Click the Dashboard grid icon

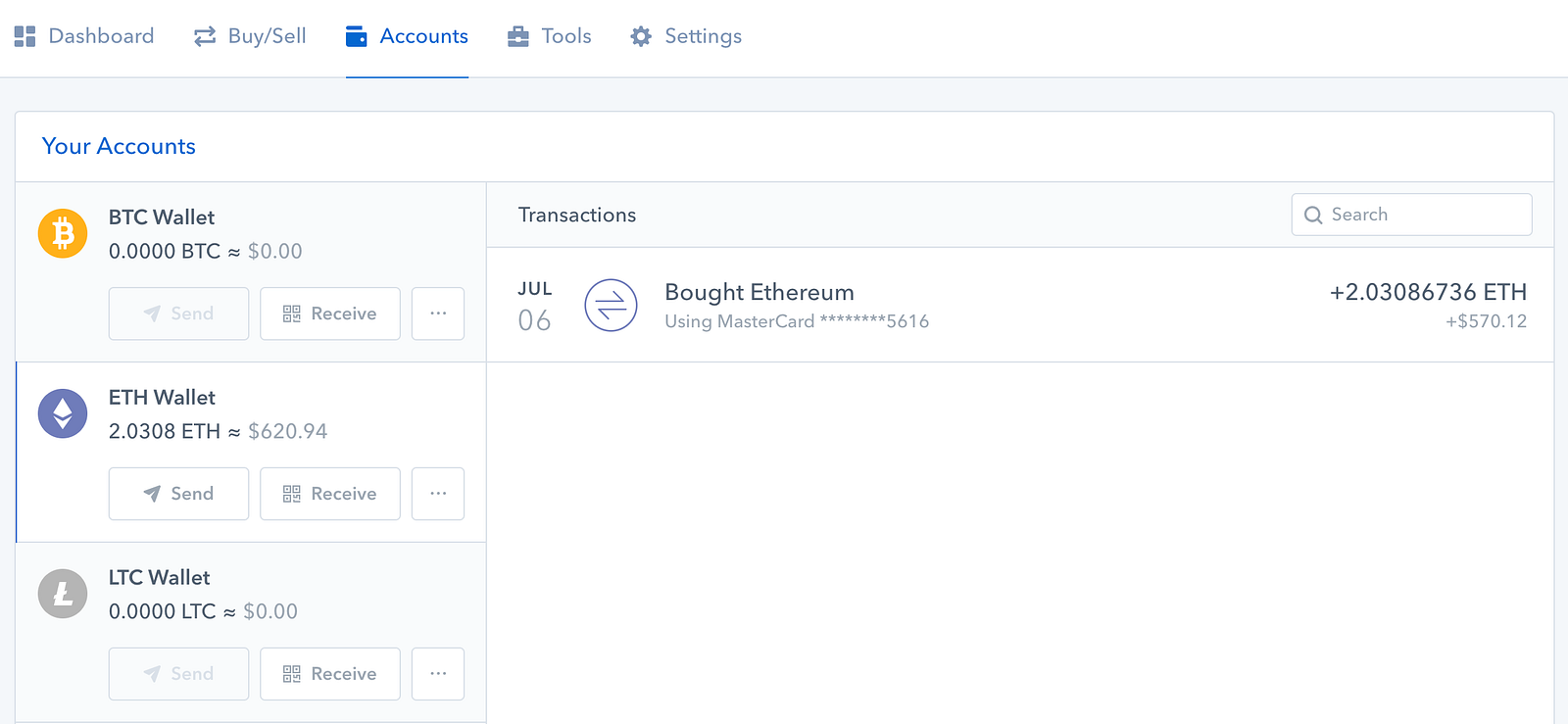[x=25, y=36]
